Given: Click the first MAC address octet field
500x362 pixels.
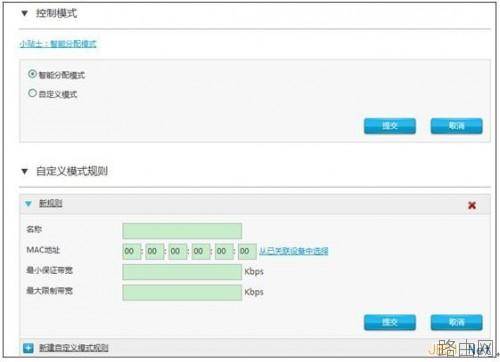Looking at the screenshot, I should click(132, 251).
